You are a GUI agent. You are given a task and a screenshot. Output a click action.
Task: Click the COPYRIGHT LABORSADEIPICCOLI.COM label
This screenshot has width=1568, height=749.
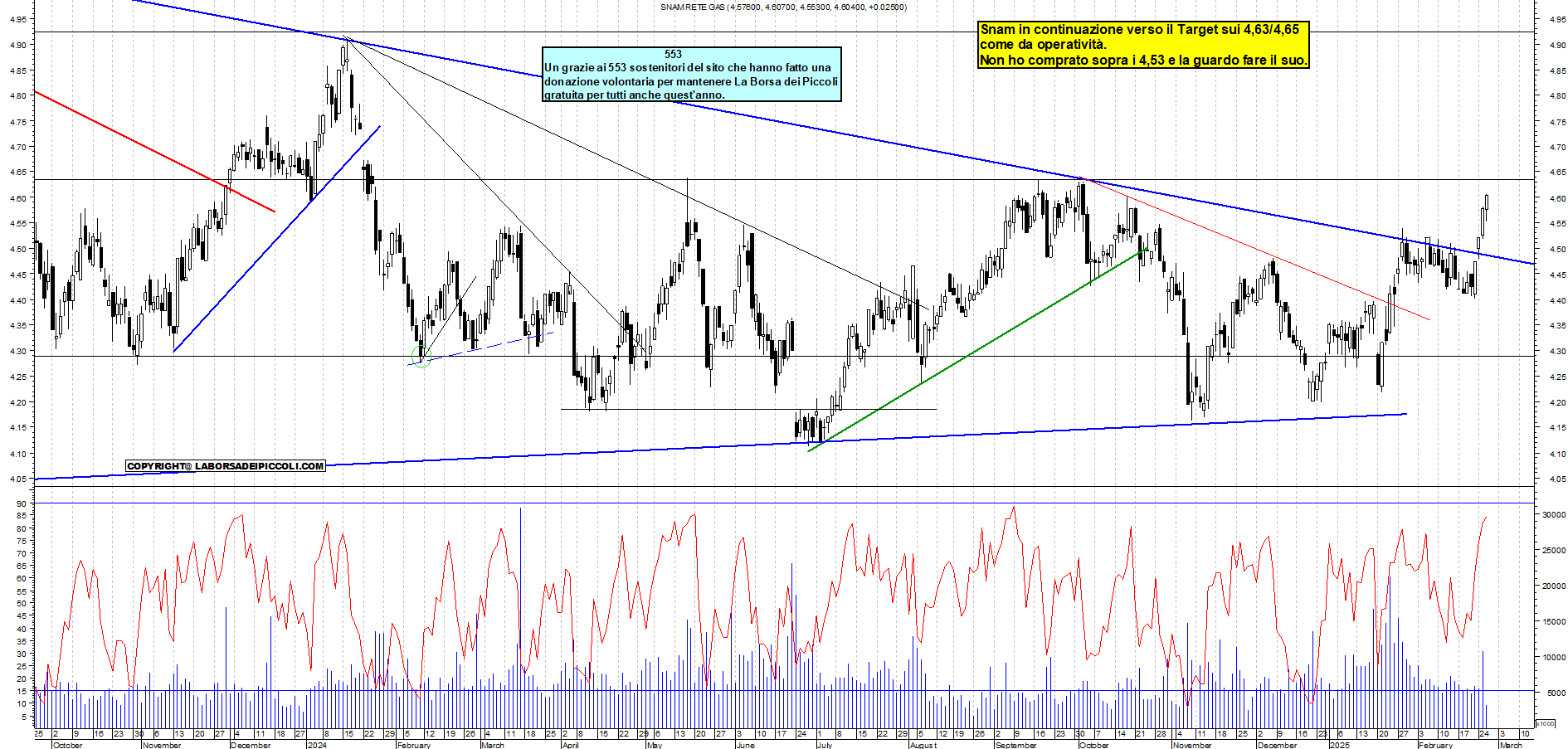226,466
